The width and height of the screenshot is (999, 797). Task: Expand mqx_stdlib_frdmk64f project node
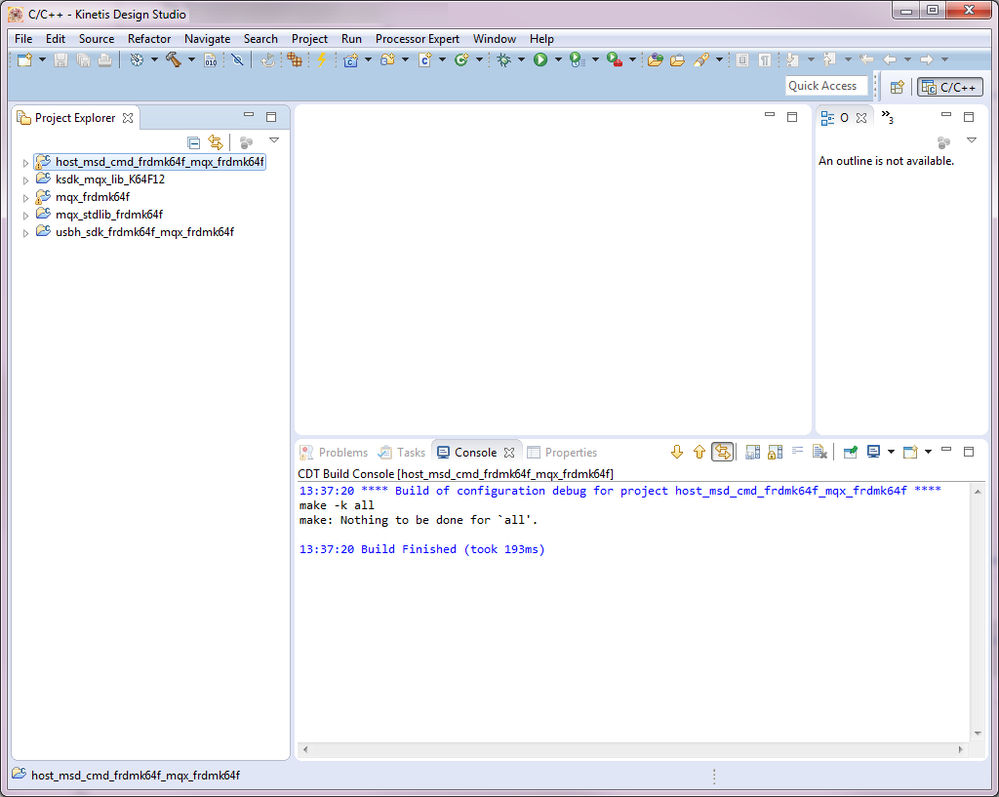coord(25,215)
